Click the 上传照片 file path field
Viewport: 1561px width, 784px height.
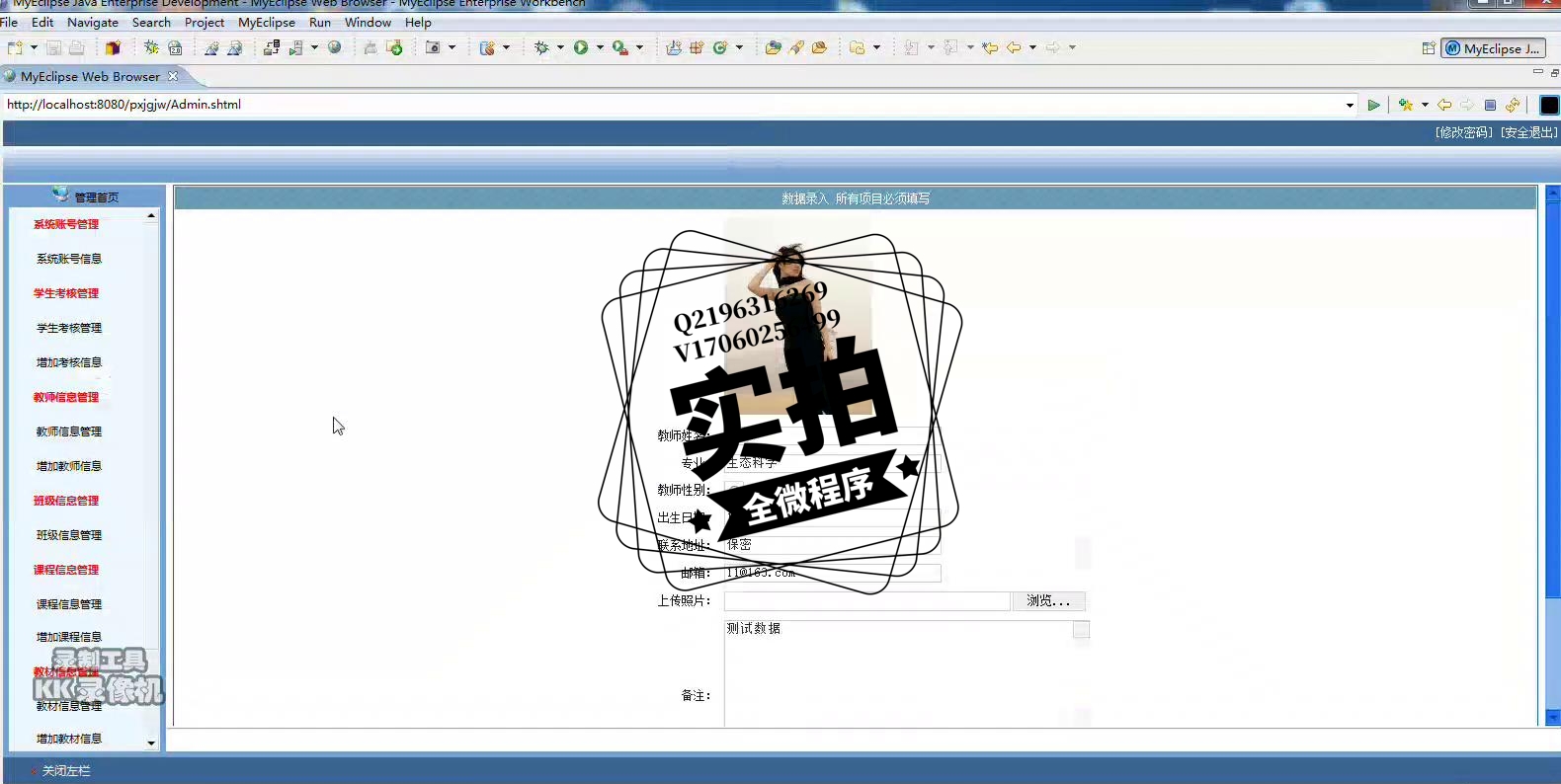866,600
